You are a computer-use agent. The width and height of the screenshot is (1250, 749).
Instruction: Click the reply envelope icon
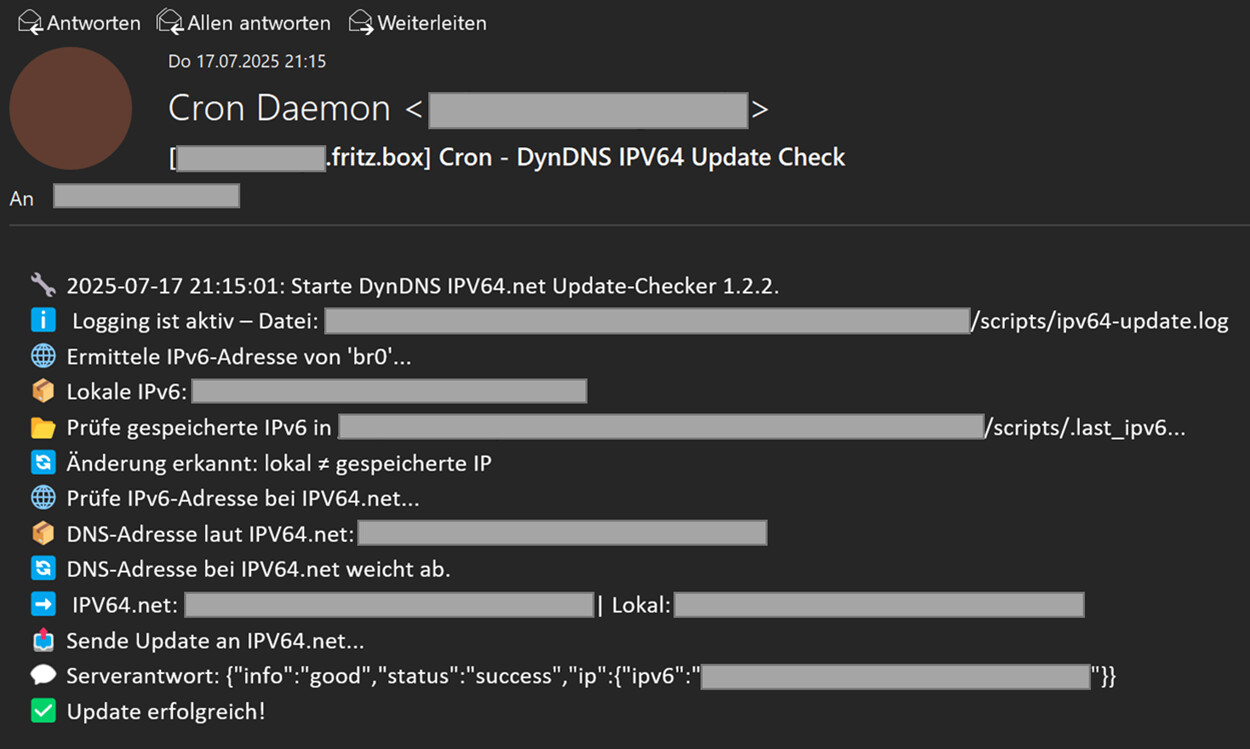click(x=31, y=22)
